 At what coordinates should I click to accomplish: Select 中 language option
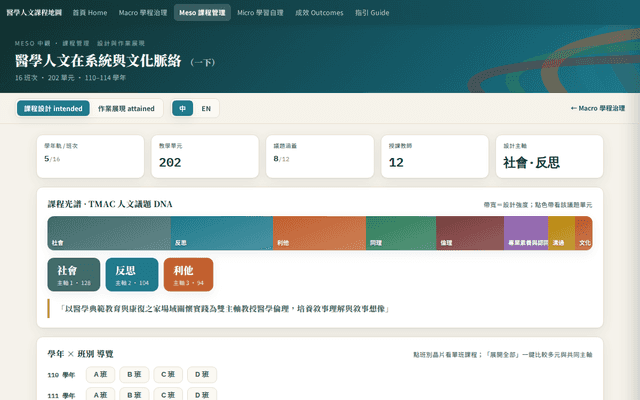pos(182,109)
